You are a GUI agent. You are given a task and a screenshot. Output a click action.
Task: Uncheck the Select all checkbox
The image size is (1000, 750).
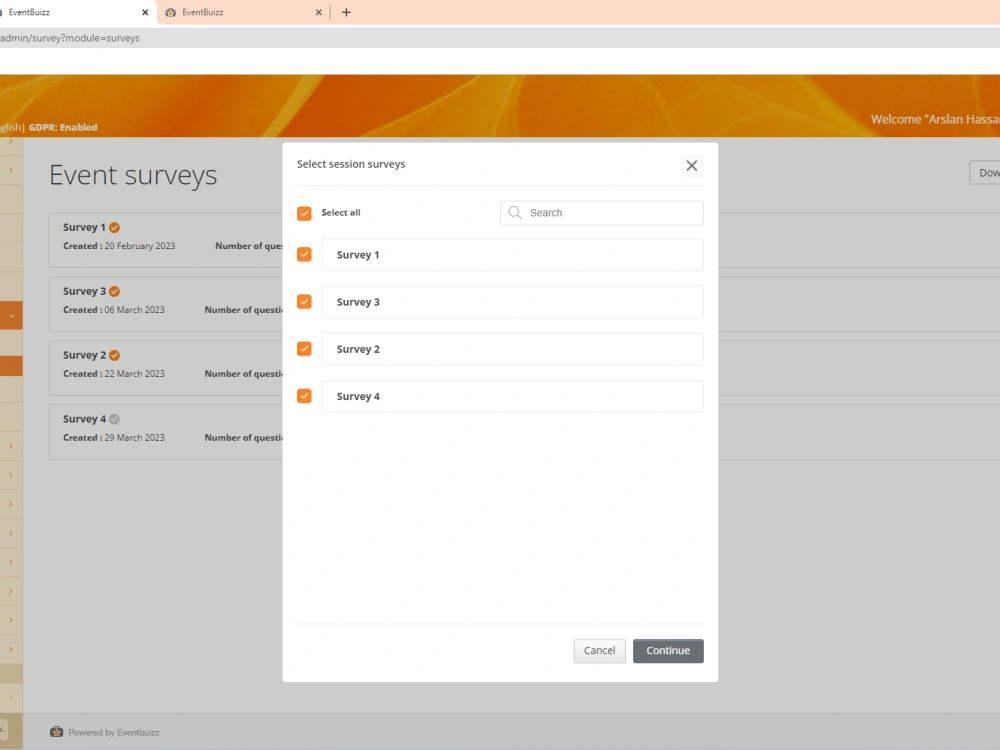click(x=304, y=213)
